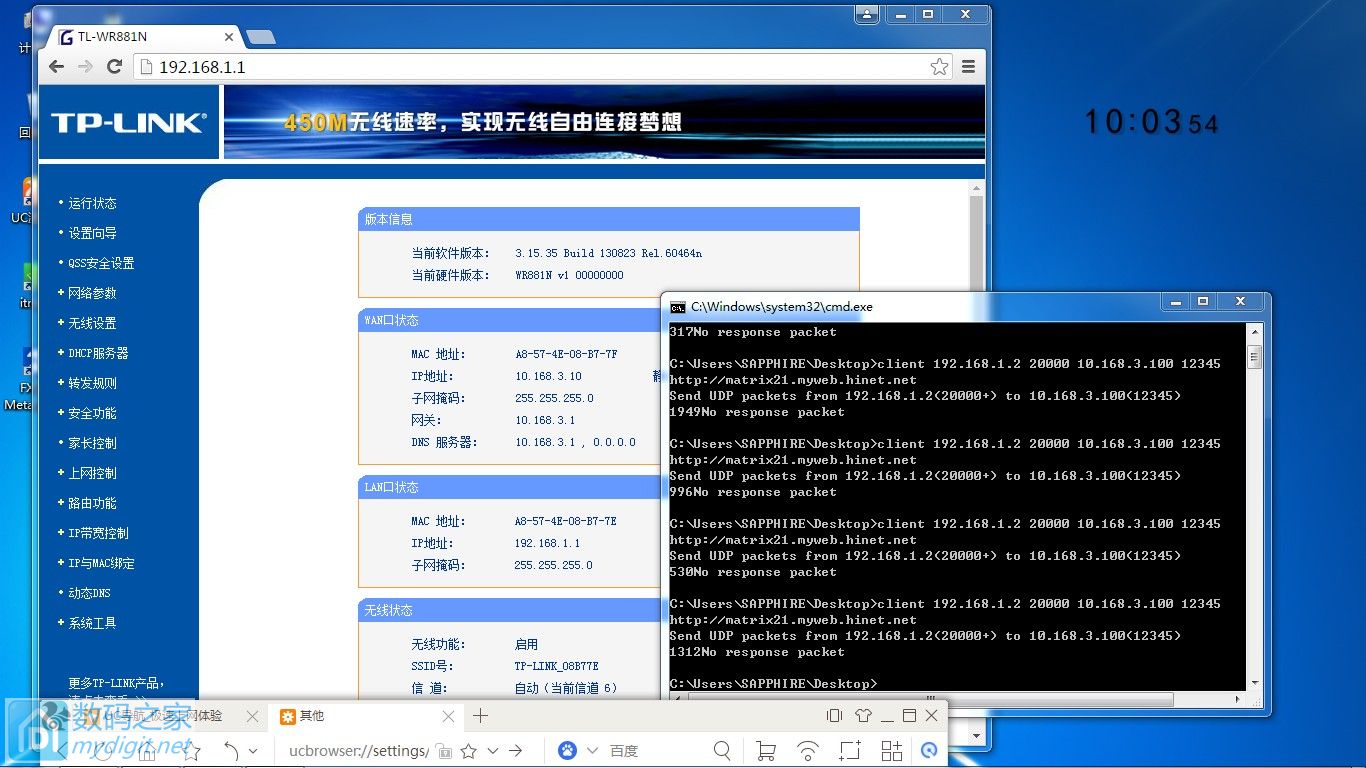Click the hardware version WR881N v1 text

tap(569, 275)
